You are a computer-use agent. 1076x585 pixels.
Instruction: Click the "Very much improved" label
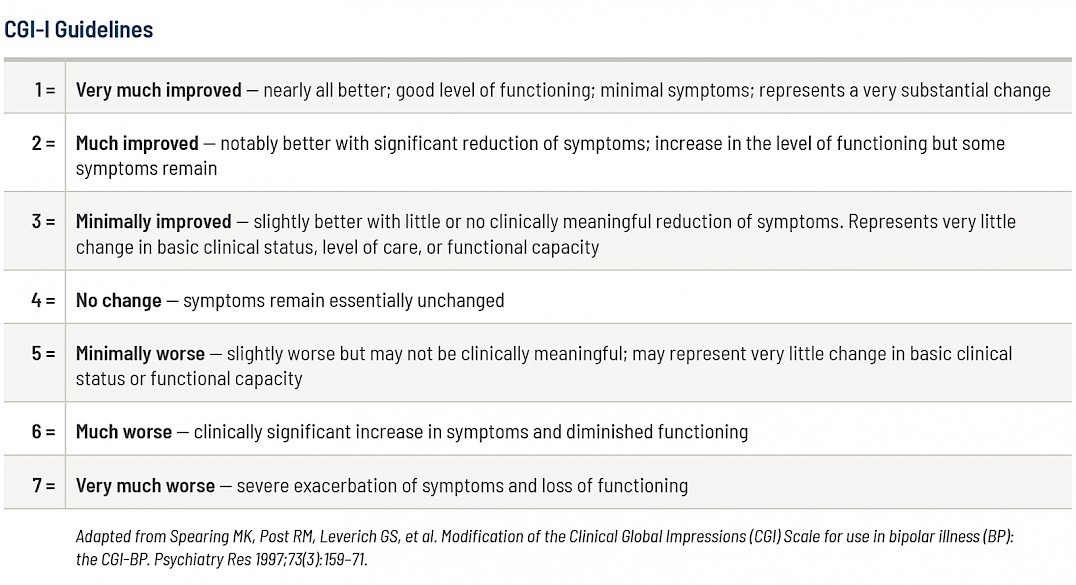pyautogui.click(x=158, y=90)
